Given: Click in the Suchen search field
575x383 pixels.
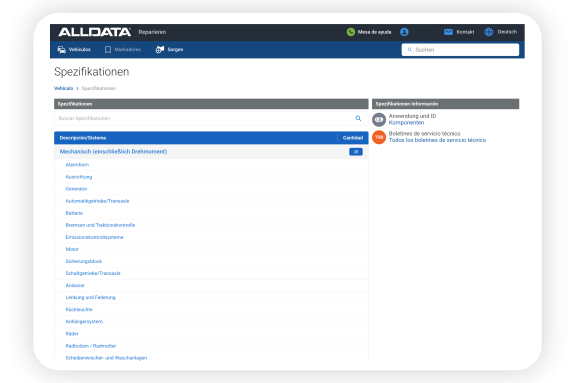Looking at the screenshot, I should click(x=460, y=50).
